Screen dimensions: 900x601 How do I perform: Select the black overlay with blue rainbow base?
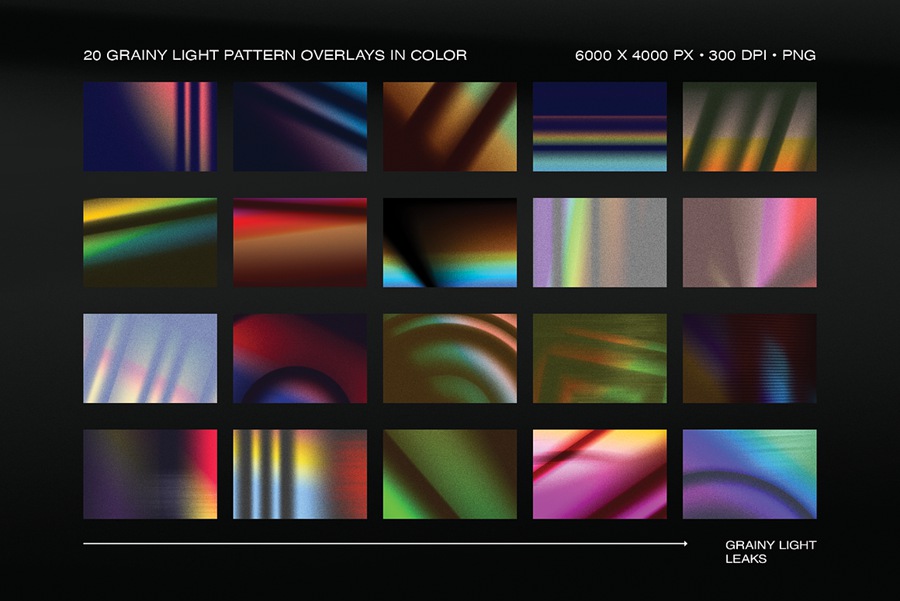click(450, 243)
